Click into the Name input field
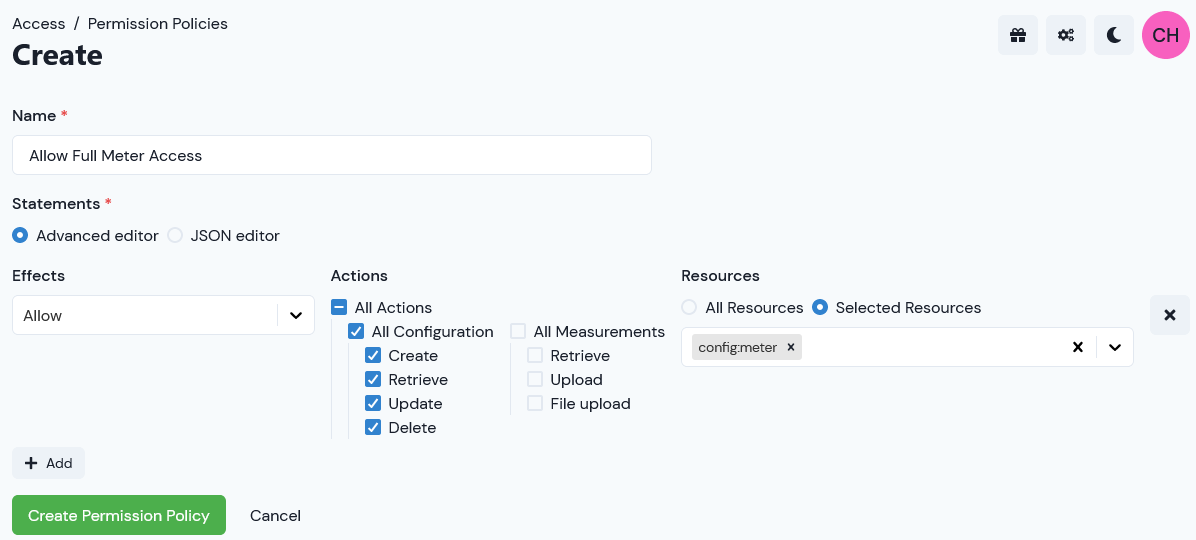The image size is (1196, 540). pyautogui.click(x=332, y=155)
